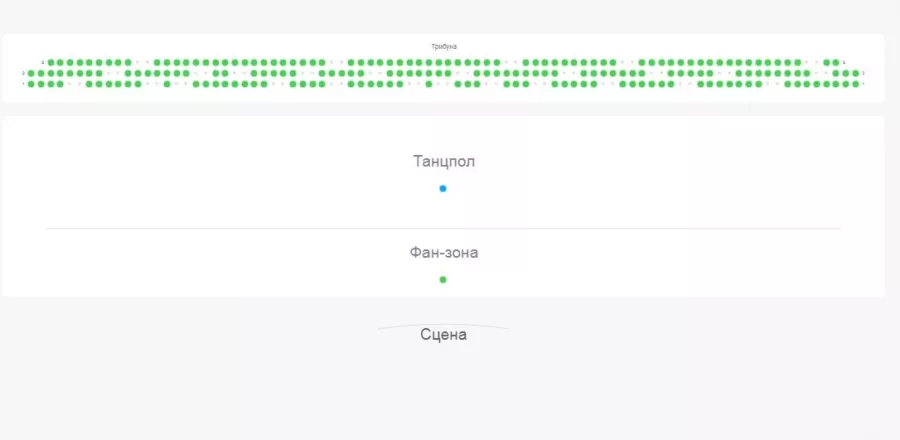Select third seat from left in row 1
Image resolution: width=900 pixels, height=440 pixels.
tap(50, 84)
